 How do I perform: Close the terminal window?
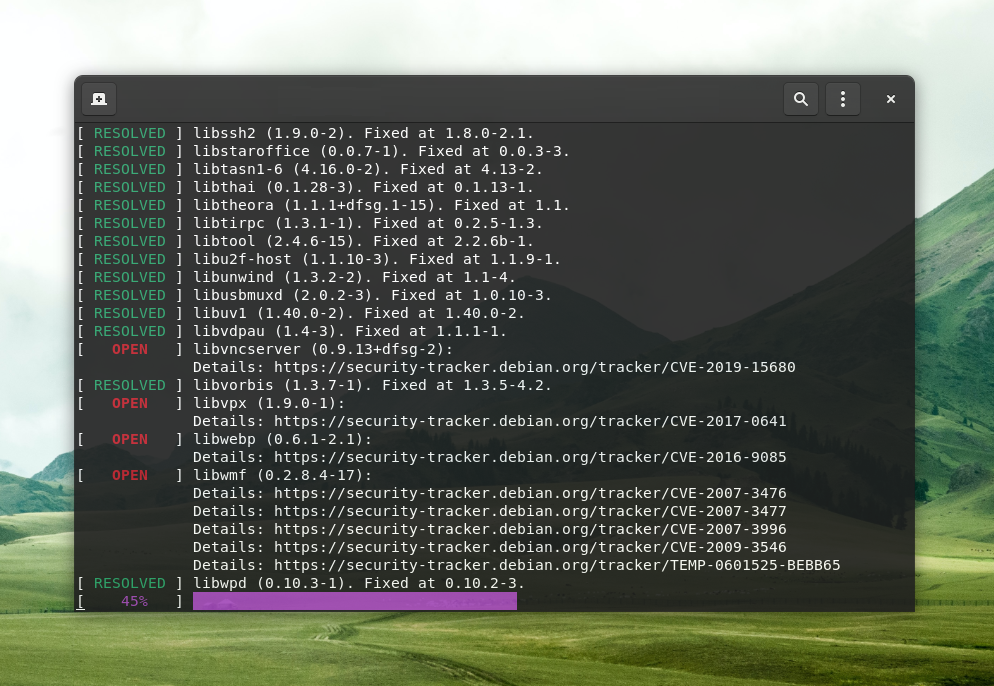[891, 99]
